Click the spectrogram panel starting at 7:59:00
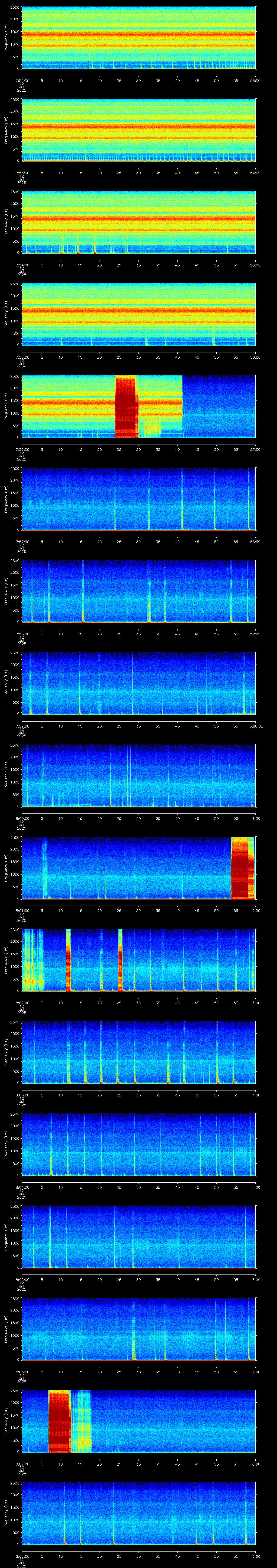The image size is (277, 1568). point(139,683)
